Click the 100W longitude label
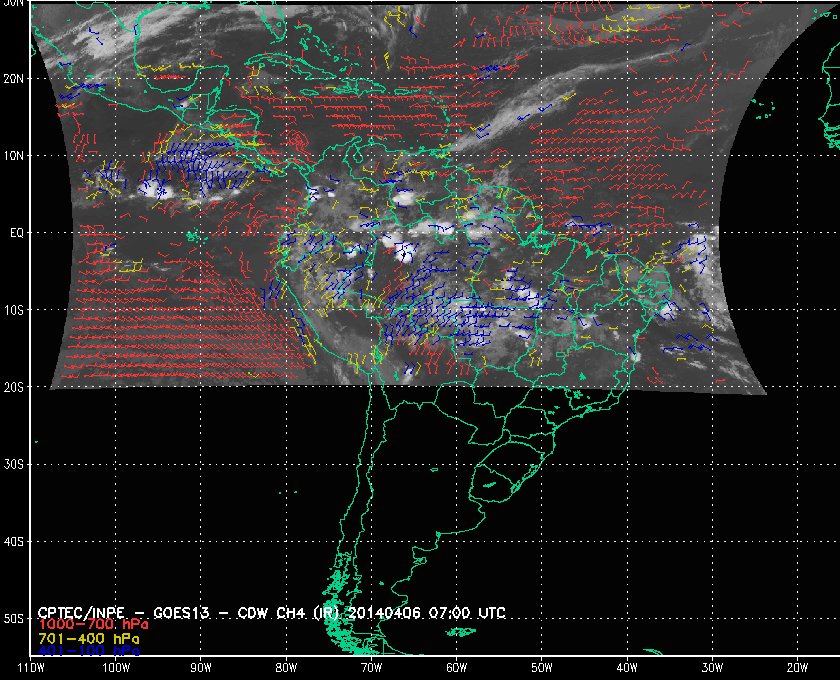The height and width of the screenshot is (680, 840). (x=116, y=668)
